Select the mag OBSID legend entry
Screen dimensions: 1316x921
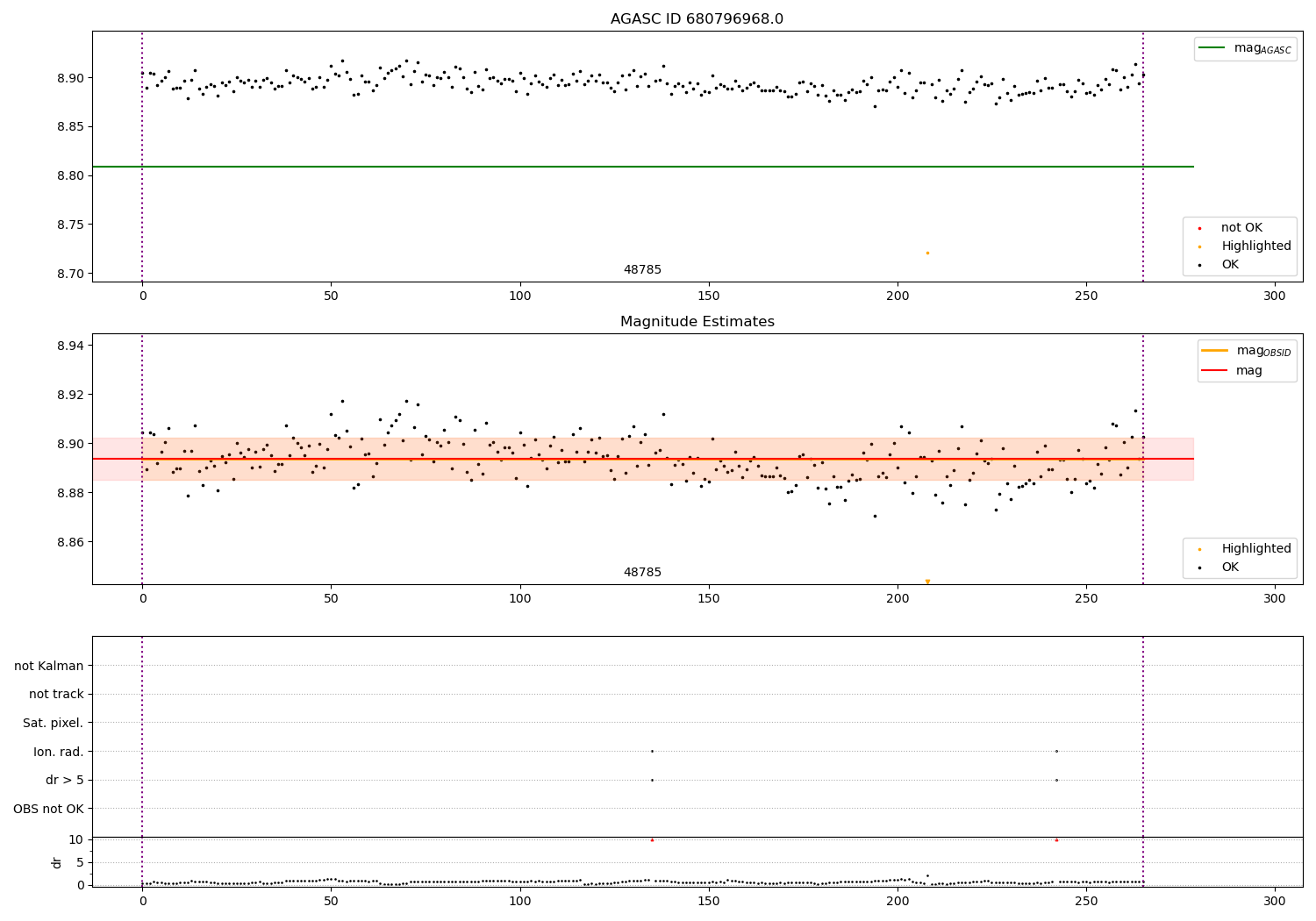coord(1246,351)
